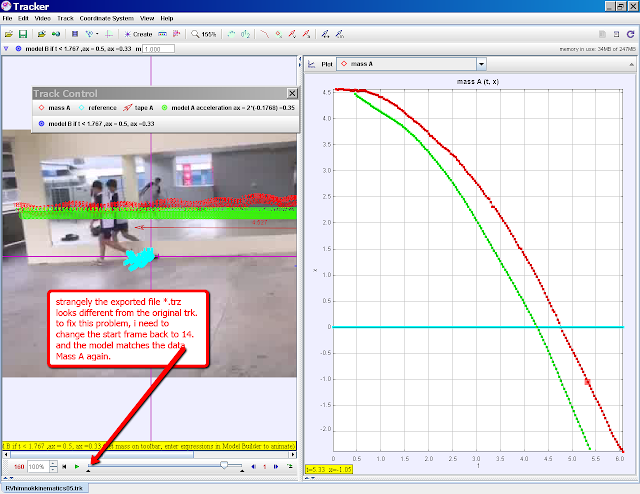The width and height of the screenshot is (640, 494).
Task: Click the import video folder icon
Action: [41, 34]
